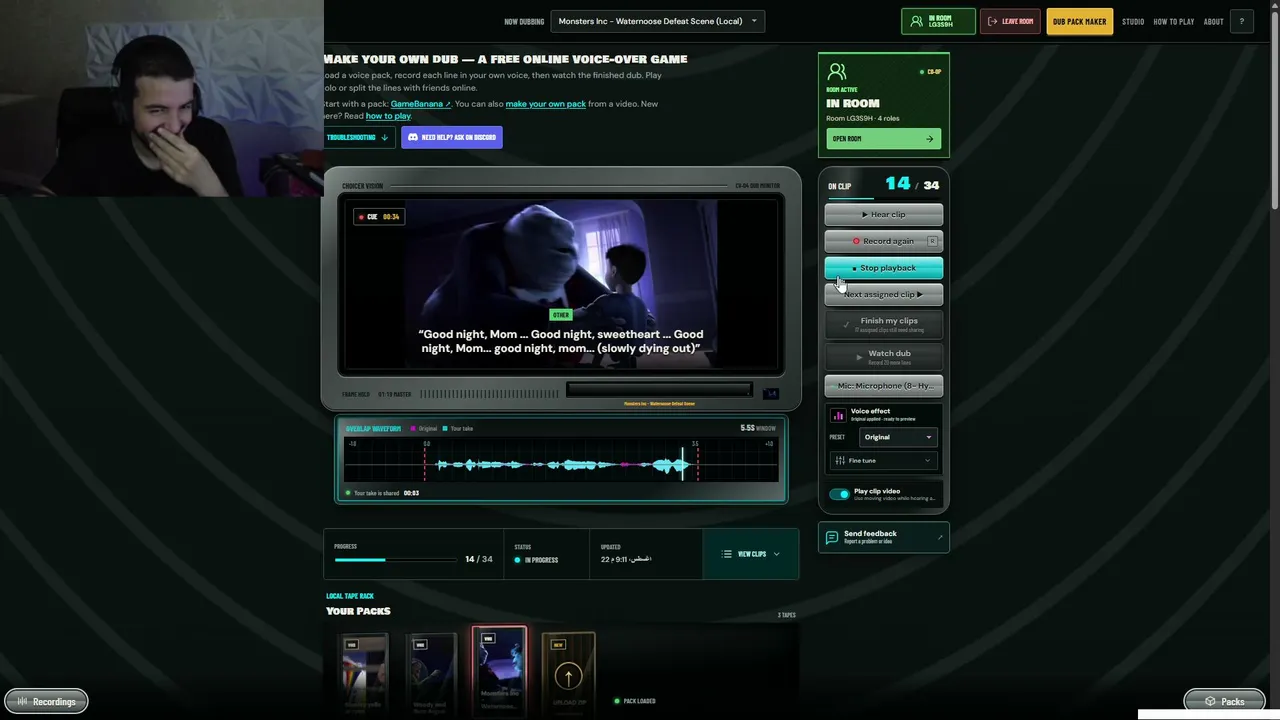
Task: Click the Packs cube icon
Action: coord(1210,702)
